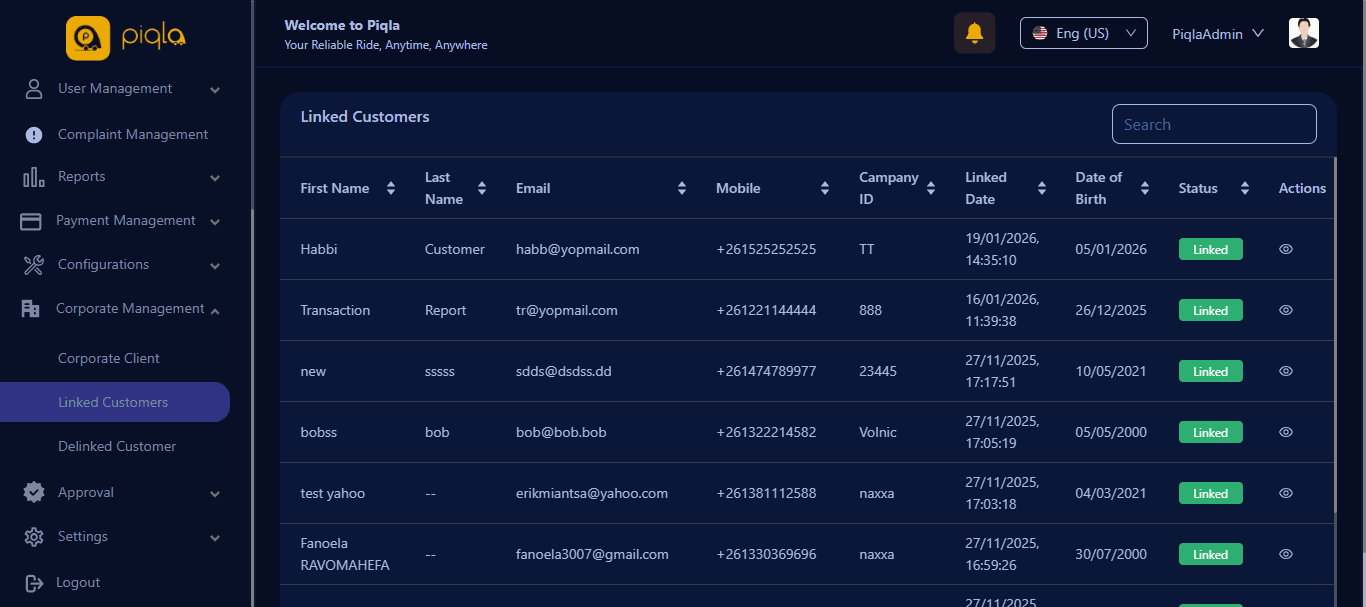This screenshot has width=1366, height=607.
Task: Click the Linked Customers page heading
Action: [x=365, y=117]
